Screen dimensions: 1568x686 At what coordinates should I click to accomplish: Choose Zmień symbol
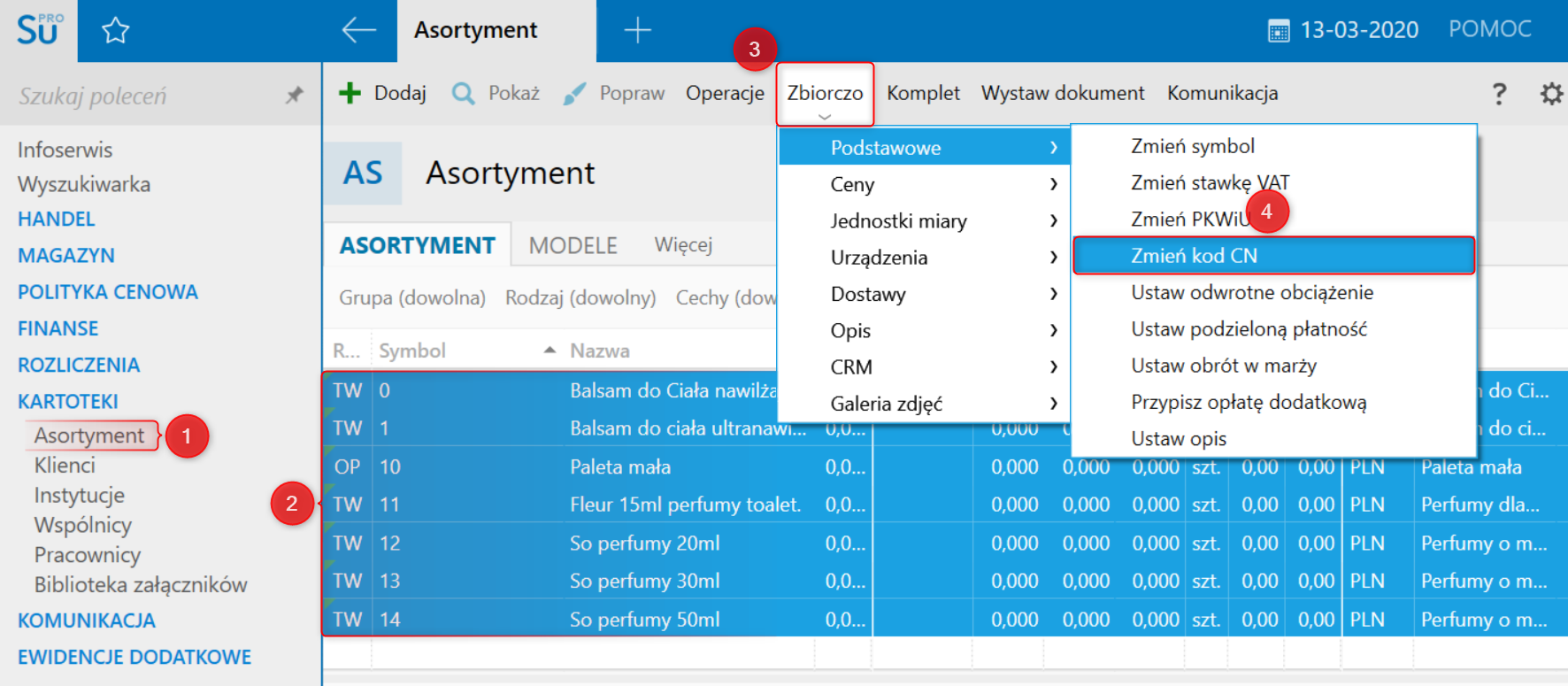click(1274, 146)
